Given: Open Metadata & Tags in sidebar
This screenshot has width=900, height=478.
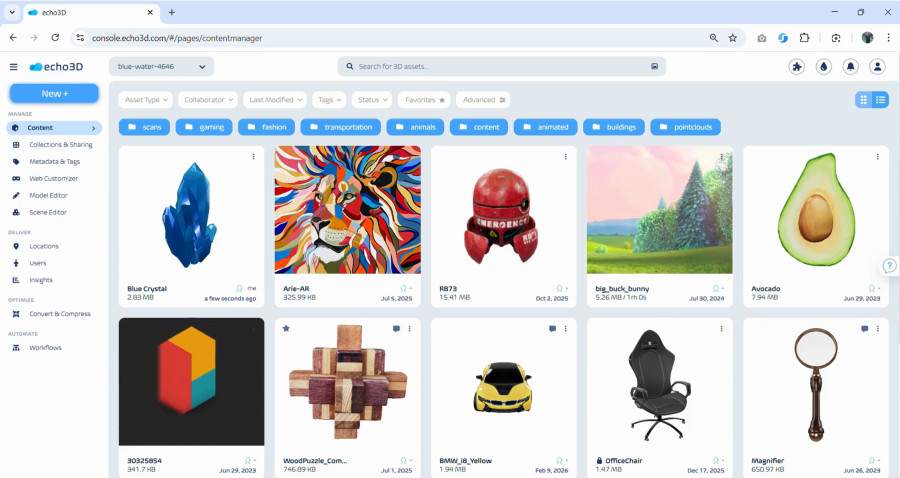Looking at the screenshot, I should [x=54, y=162].
